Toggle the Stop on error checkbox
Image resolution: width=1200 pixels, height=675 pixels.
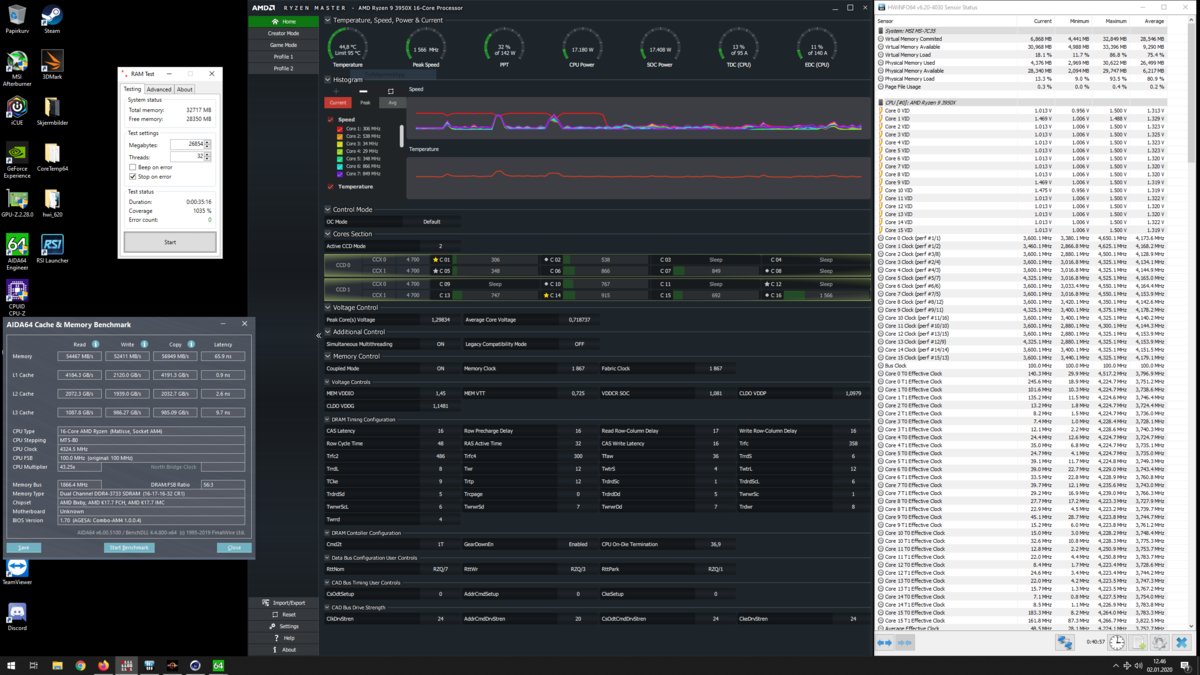coord(133,177)
